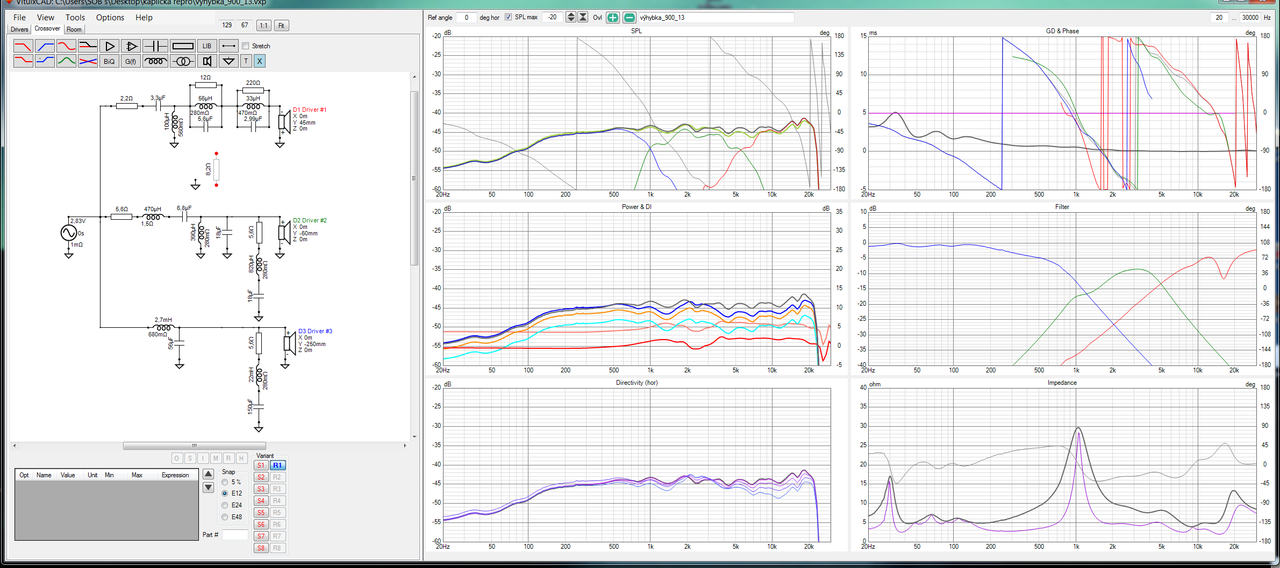Image resolution: width=1280 pixels, height=568 pixels.
Task: Click the 1:1 zoom button
Action: pos(263,25)
